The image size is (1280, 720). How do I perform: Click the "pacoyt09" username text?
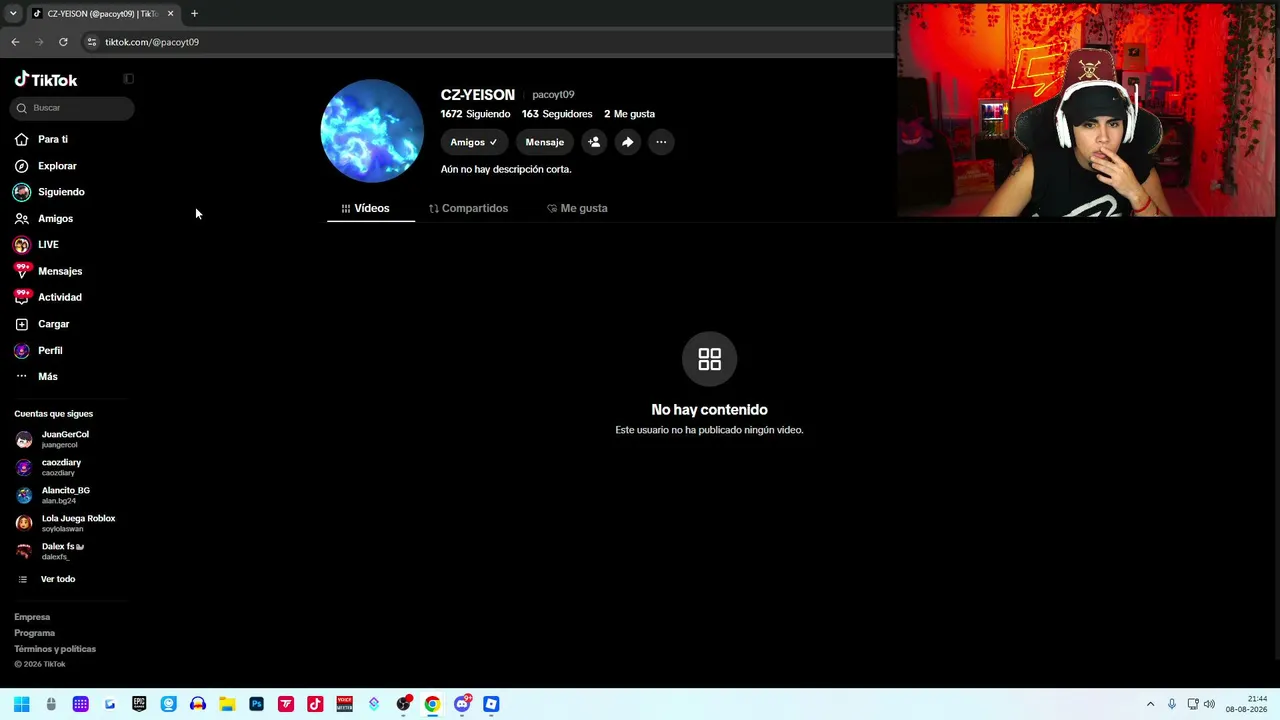[553, 95]
